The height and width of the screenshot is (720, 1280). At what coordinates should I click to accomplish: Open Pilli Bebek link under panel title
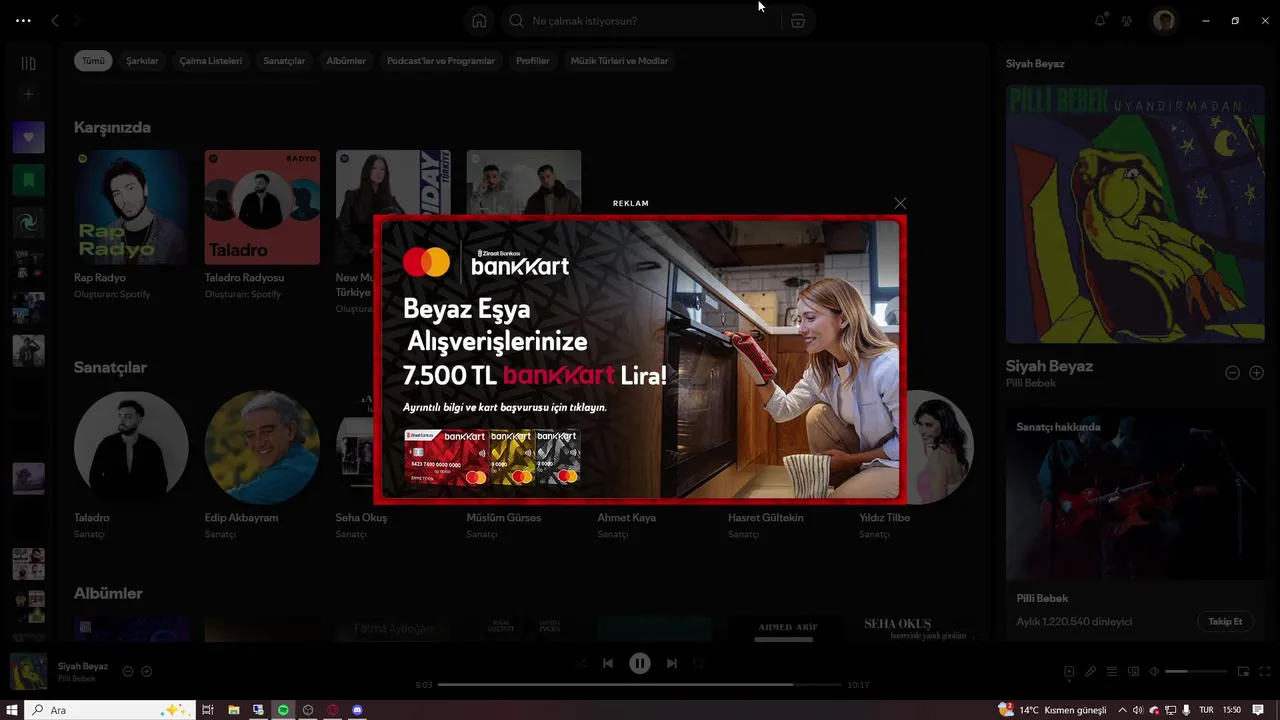click(x=1031, y=384)
